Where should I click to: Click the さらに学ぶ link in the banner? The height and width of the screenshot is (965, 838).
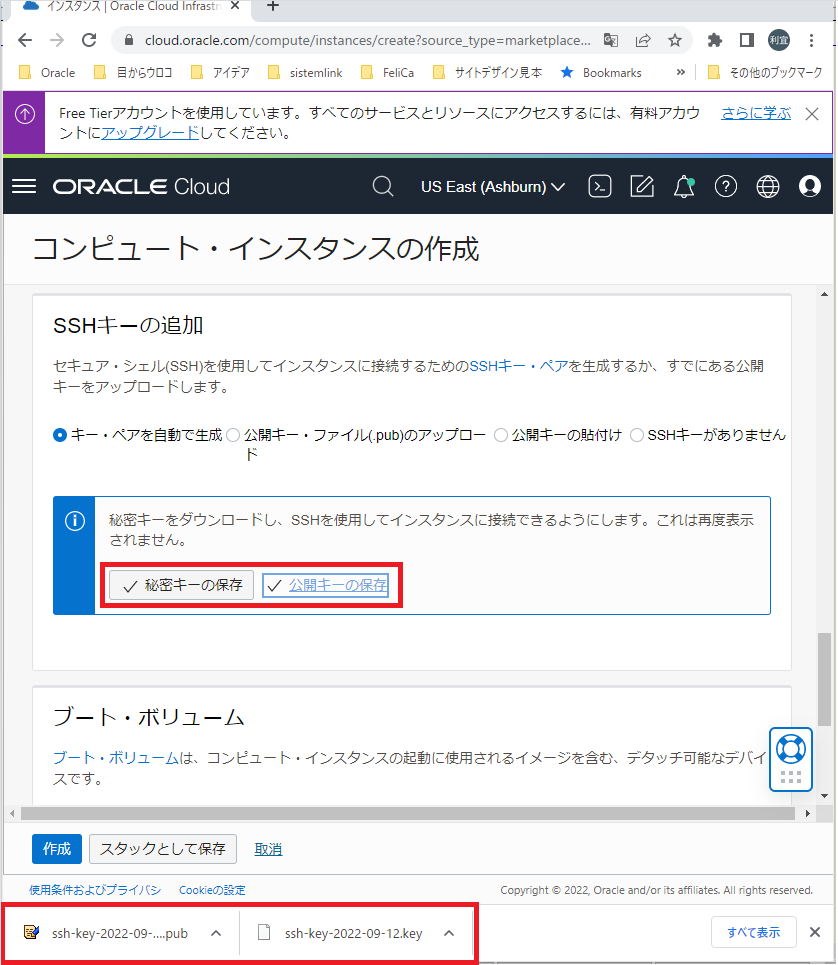[756, 113]
